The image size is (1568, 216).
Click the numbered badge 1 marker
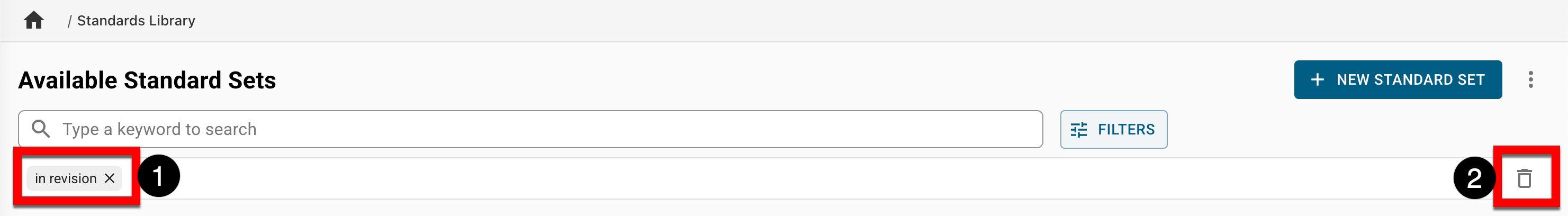[158, 176]
